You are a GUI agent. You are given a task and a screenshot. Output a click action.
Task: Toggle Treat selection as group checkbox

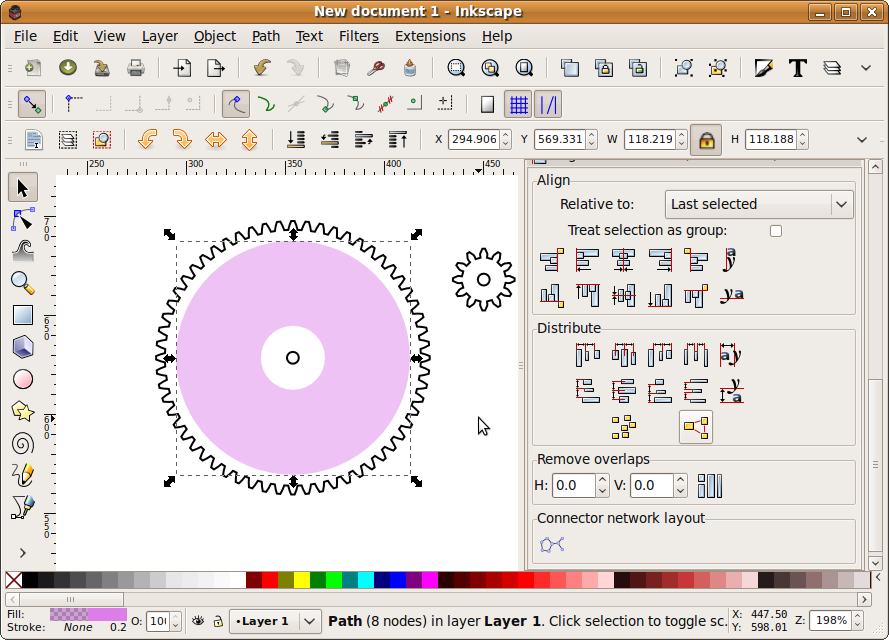[x=776, y=231]
